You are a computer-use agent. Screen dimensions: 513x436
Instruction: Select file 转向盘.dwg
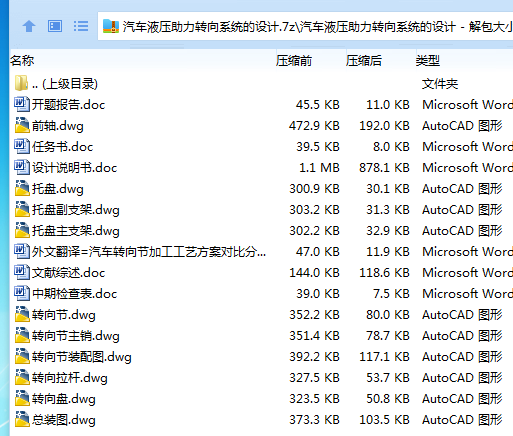point(64,399)
